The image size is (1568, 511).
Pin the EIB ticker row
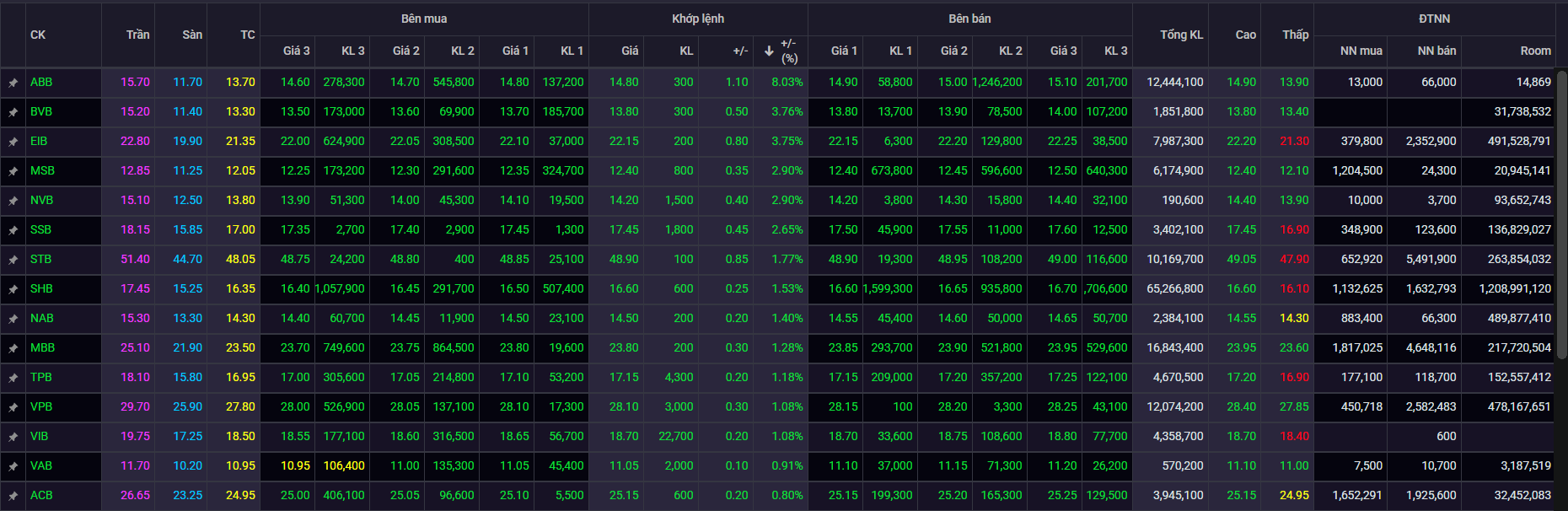tap(13, 142)
